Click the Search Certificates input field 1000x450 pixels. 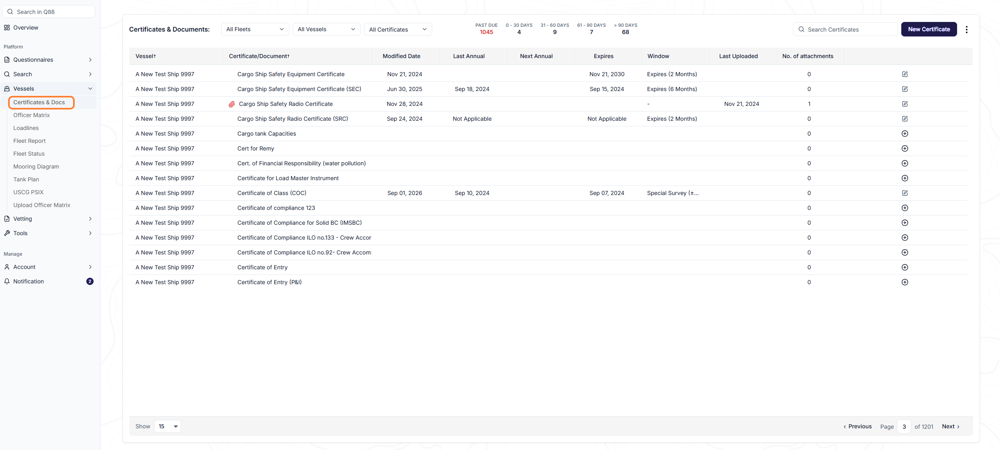point(846,29)
